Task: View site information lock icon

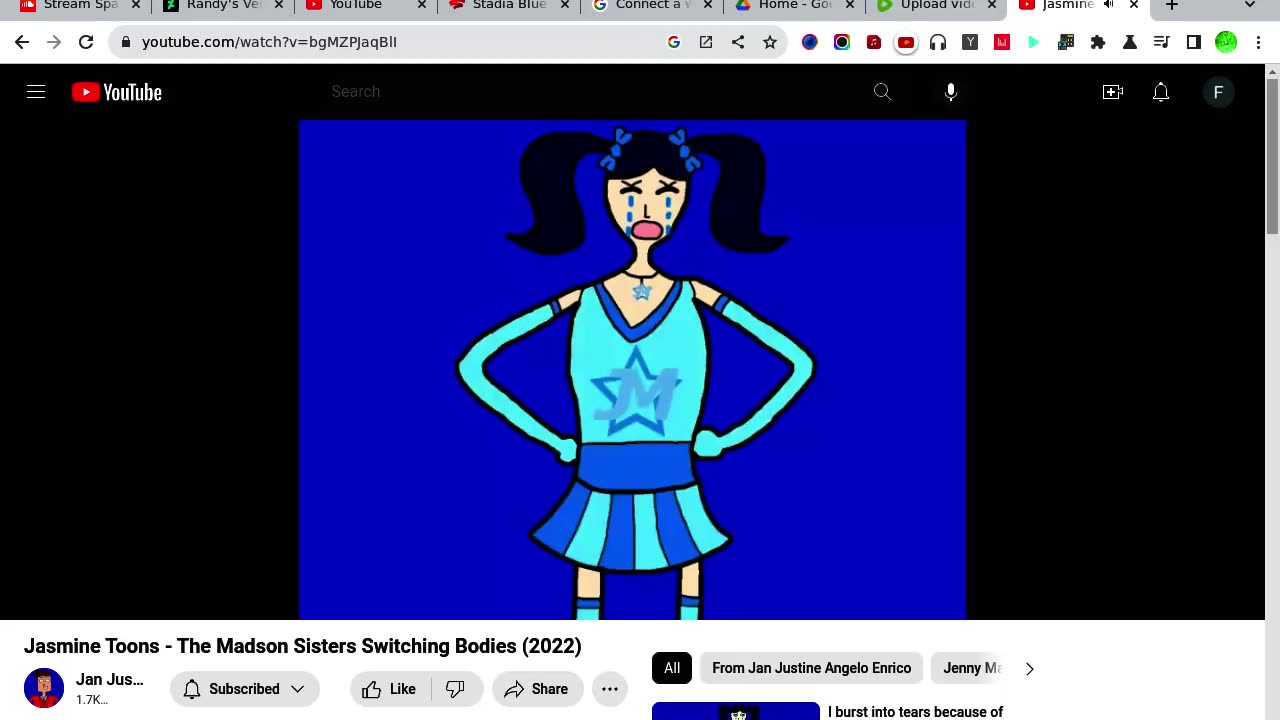Action: pos(125,42)
